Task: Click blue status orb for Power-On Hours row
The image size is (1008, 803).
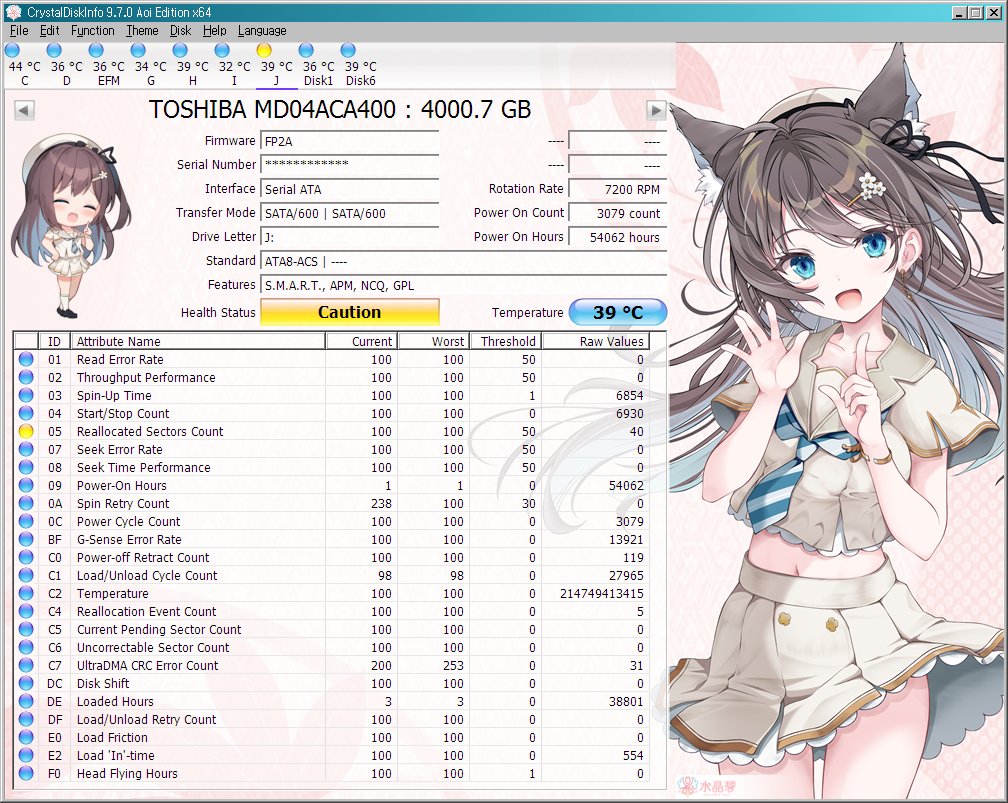Action: (26, 485)
